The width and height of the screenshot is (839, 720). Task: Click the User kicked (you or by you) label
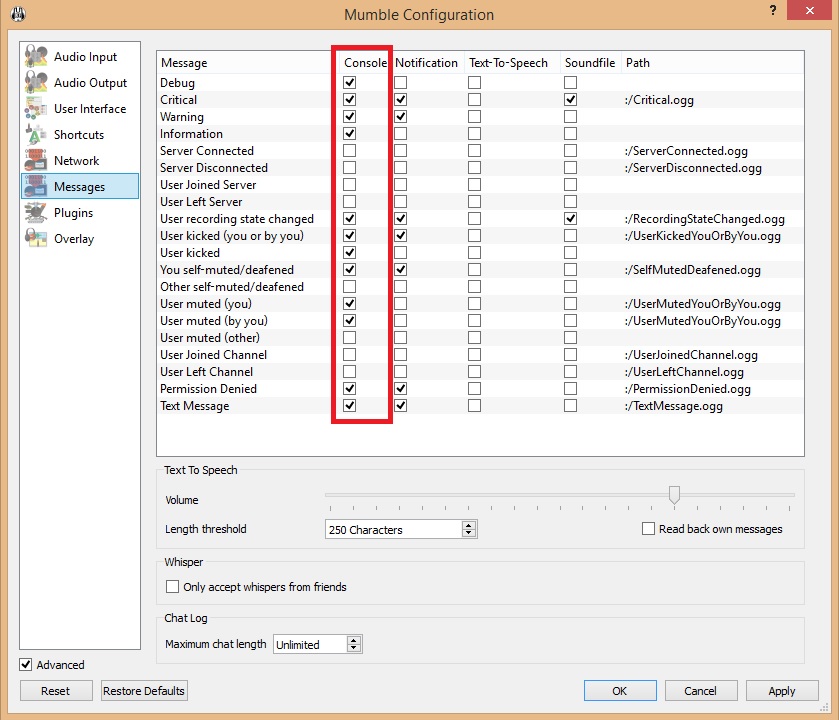coord(232,236)
